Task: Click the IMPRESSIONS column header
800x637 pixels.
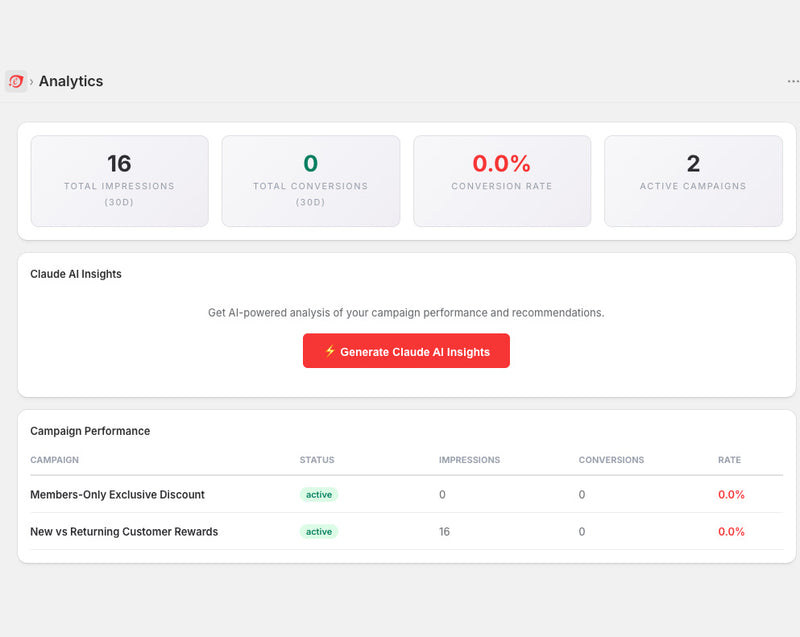Action: pos(469,460)
